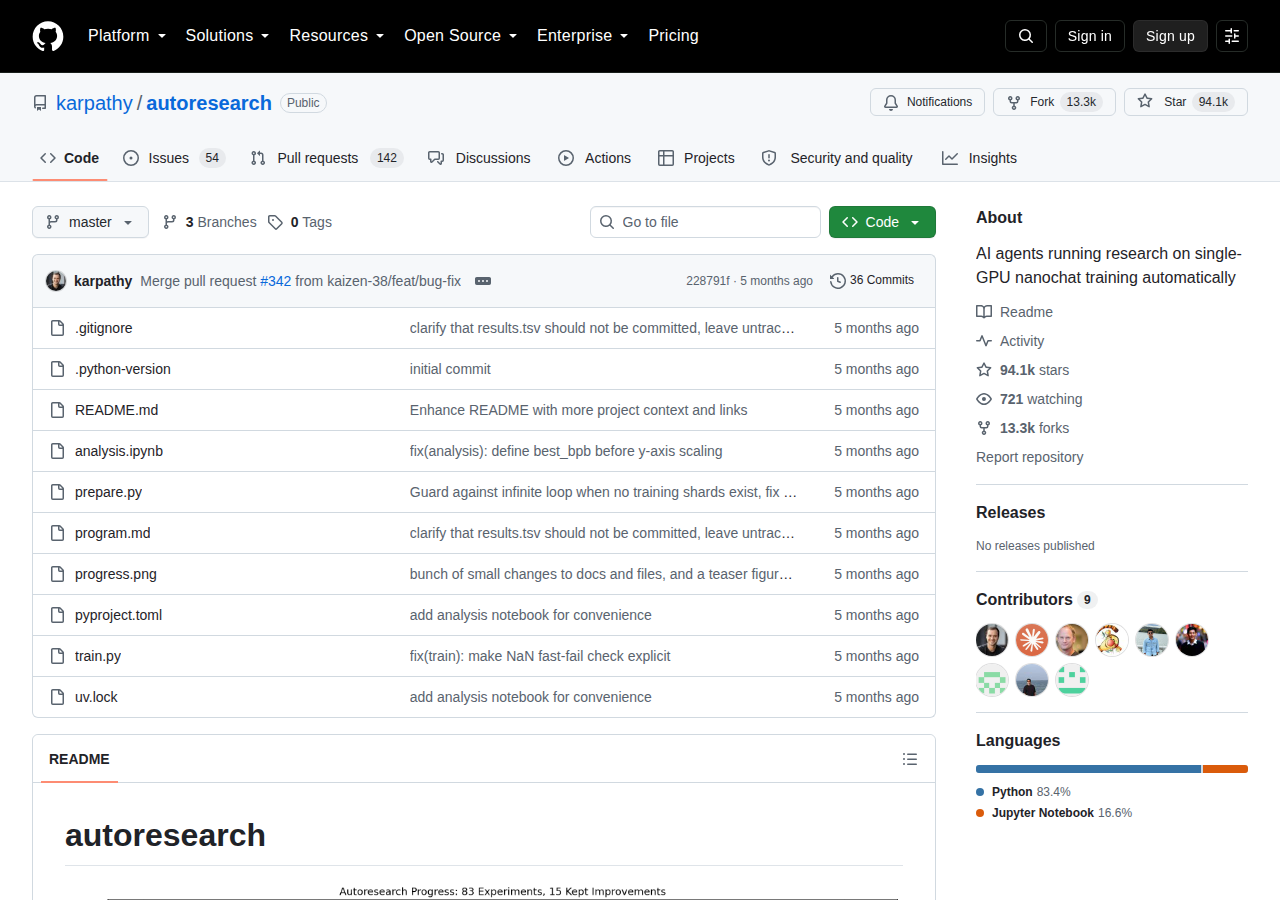
Task: Click the first contributor avatar
Action: [992, 640]
